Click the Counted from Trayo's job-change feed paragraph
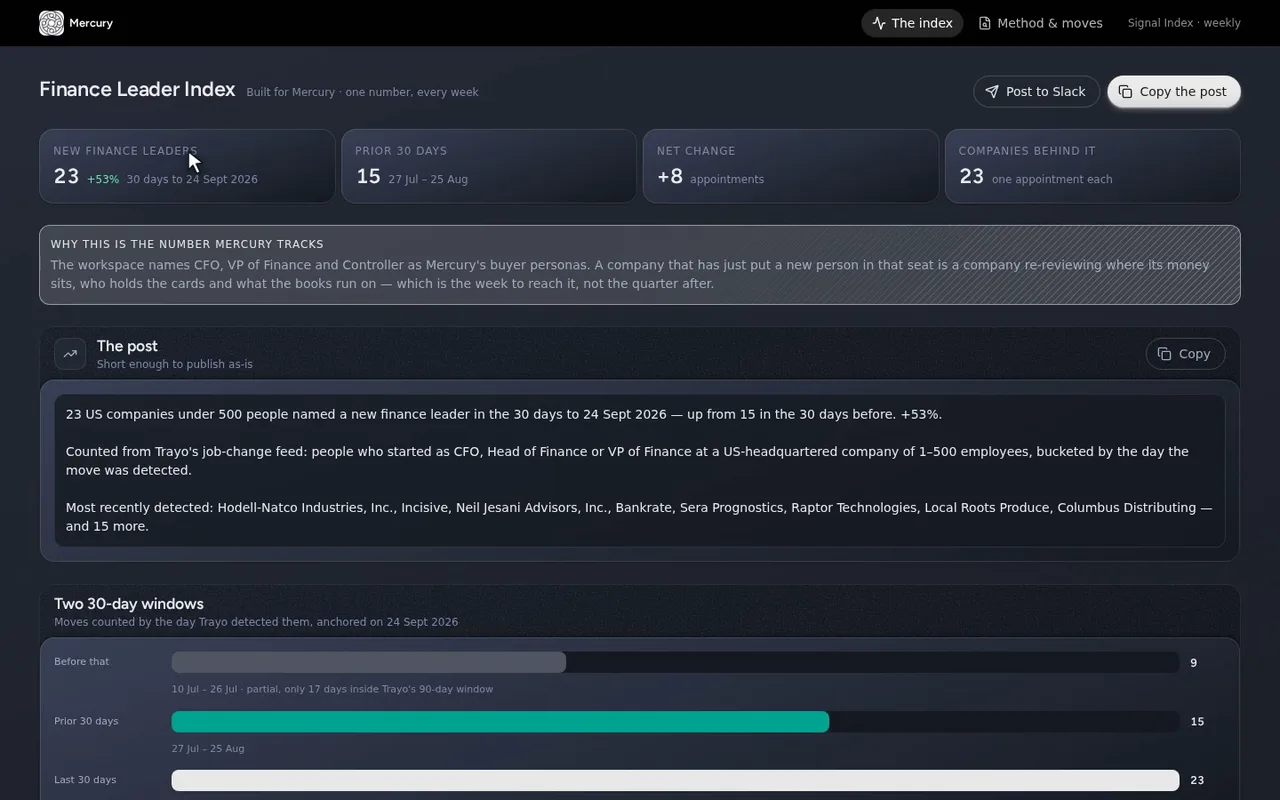 pos(627,461)
